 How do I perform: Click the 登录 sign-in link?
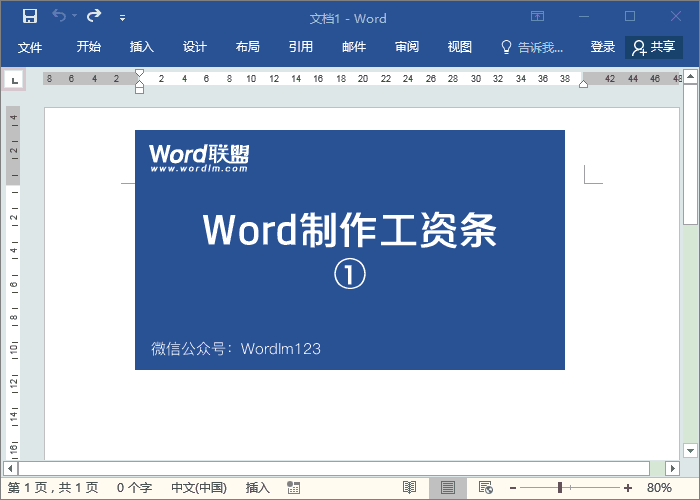(603, 47)
